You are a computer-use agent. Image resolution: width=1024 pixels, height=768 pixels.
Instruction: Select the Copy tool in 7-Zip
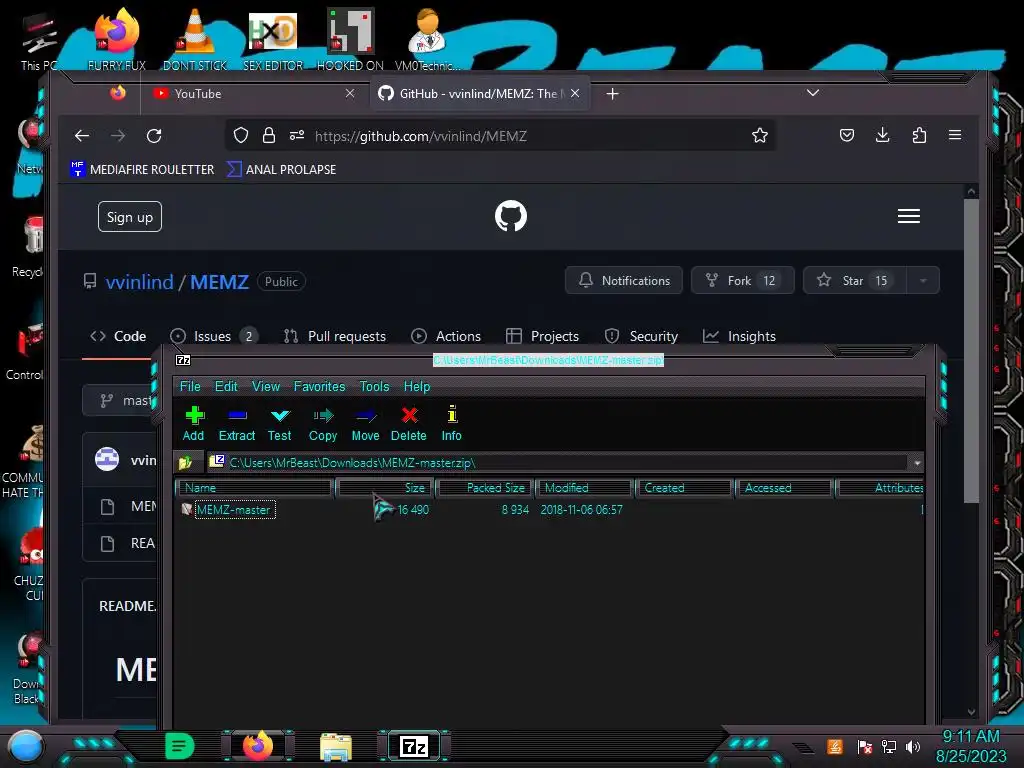click(x=323, y=424)
